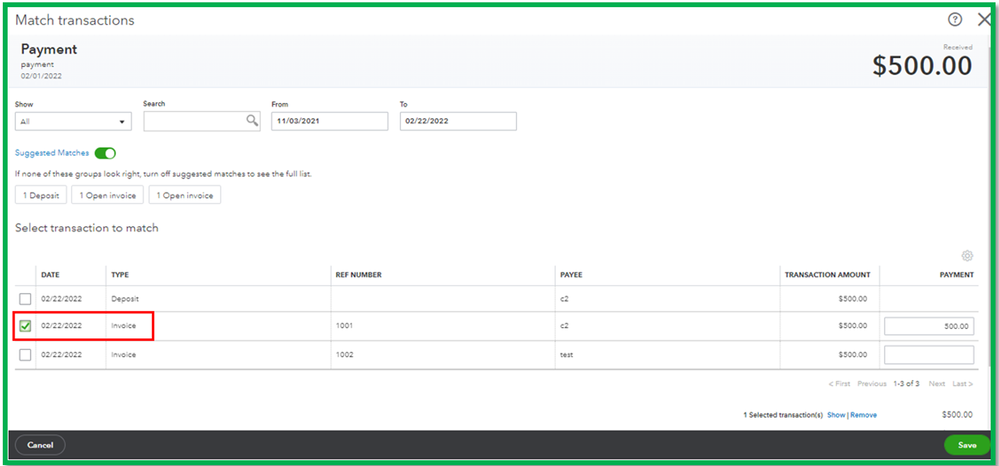This screenshot has width=999, height=466.
Task: Select the first 1 Open invoice group
Action: click(x=108, y=195)
